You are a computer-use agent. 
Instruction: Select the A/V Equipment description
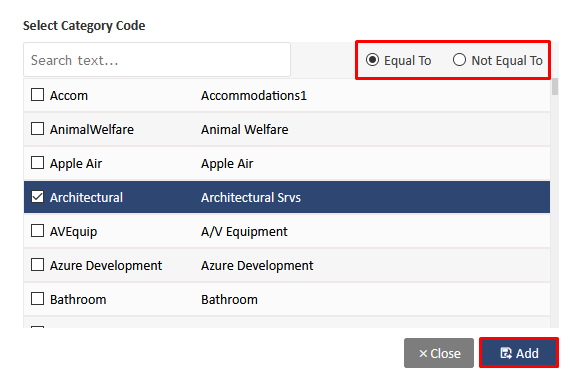(244, 231)
